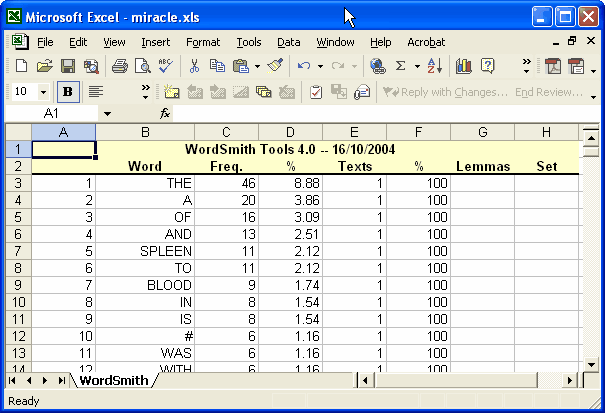Open the File menu
The height and width of the screenshot is (413, 605).
(x=45, y=42)
